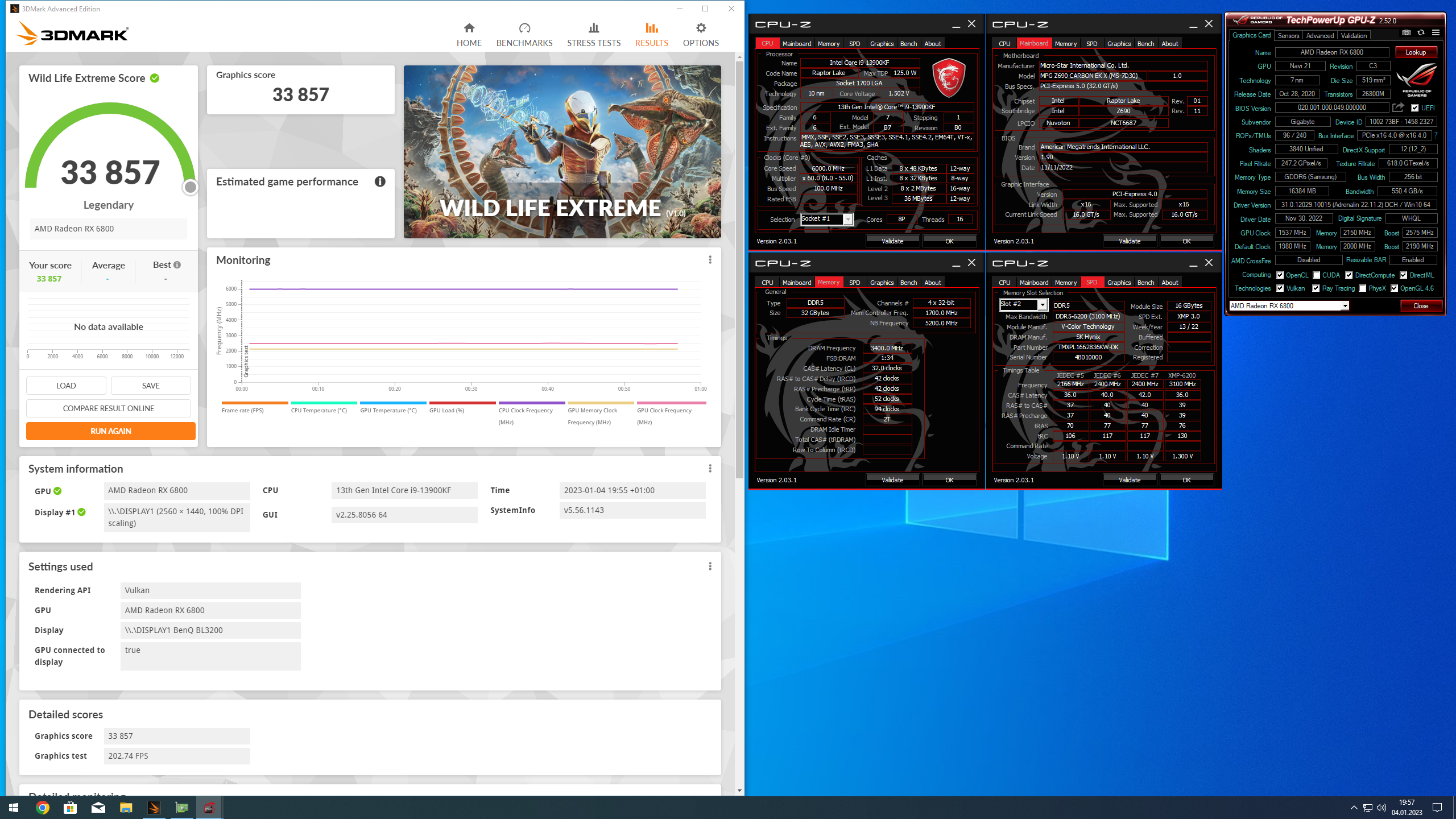Toggle the CUDA checkbox in GPU-Z
The image size is (1456, 819).
(x=1316, y=275)
